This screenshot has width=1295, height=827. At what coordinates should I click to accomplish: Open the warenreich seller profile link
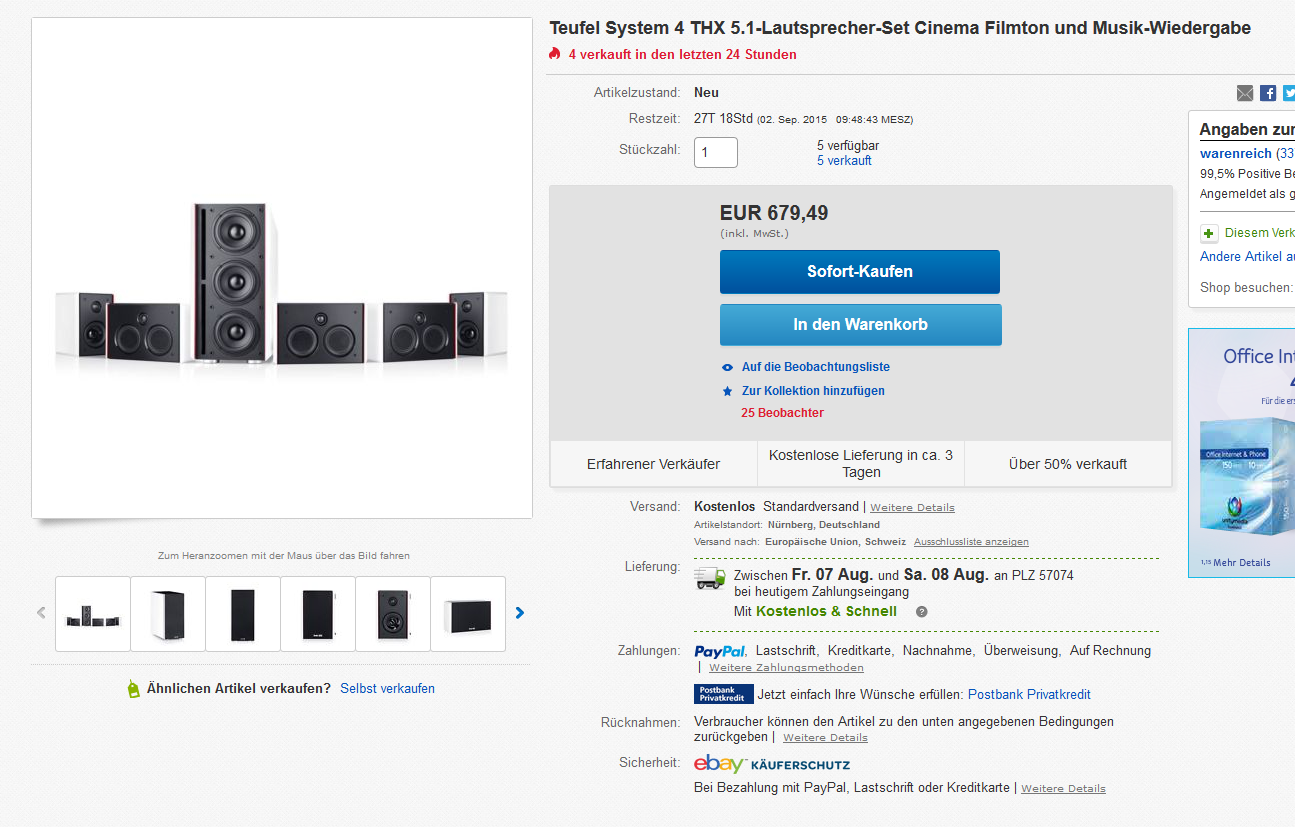[1236, 154]
